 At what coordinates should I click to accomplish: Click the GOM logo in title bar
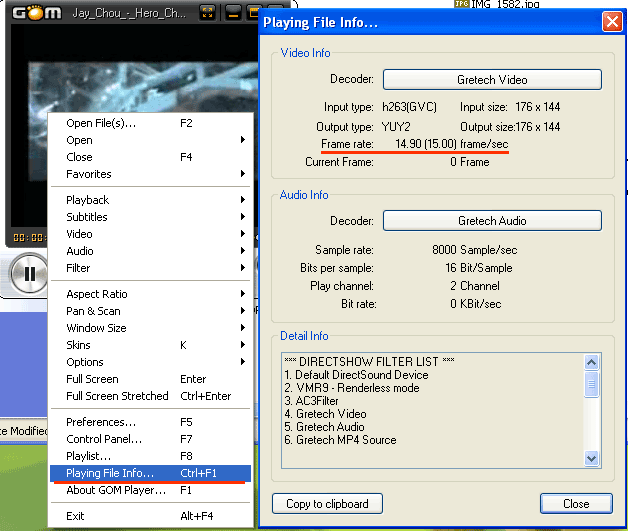pyautogui.click(x=36, y=13)
